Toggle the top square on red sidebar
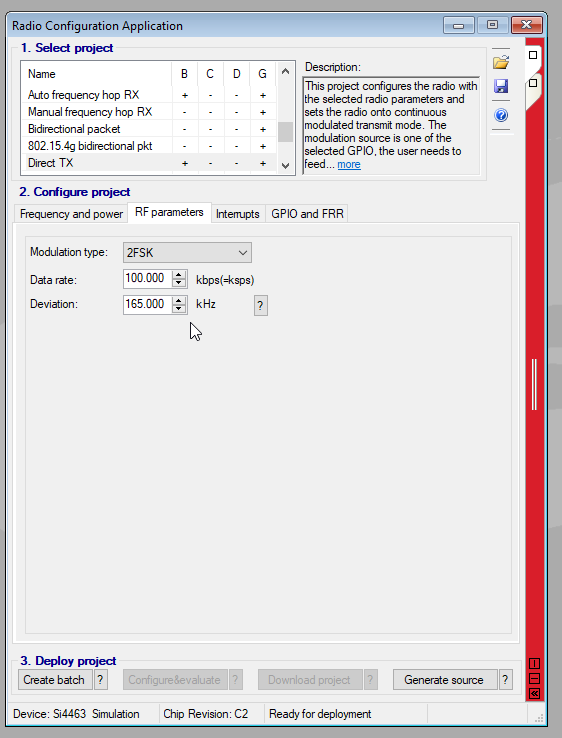The height and width of the screenshot is (738, 562). (533, 55)
